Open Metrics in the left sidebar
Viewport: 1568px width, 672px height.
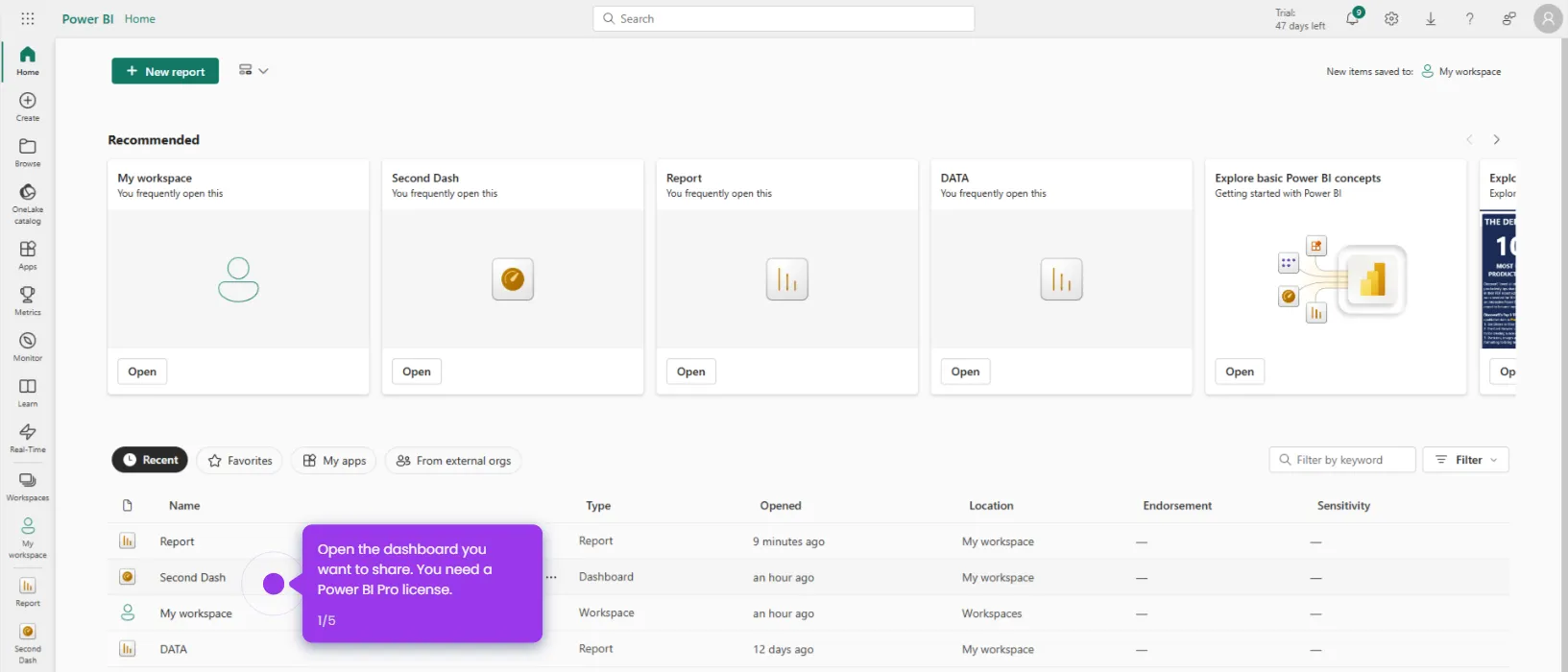[x=28, y=301]
